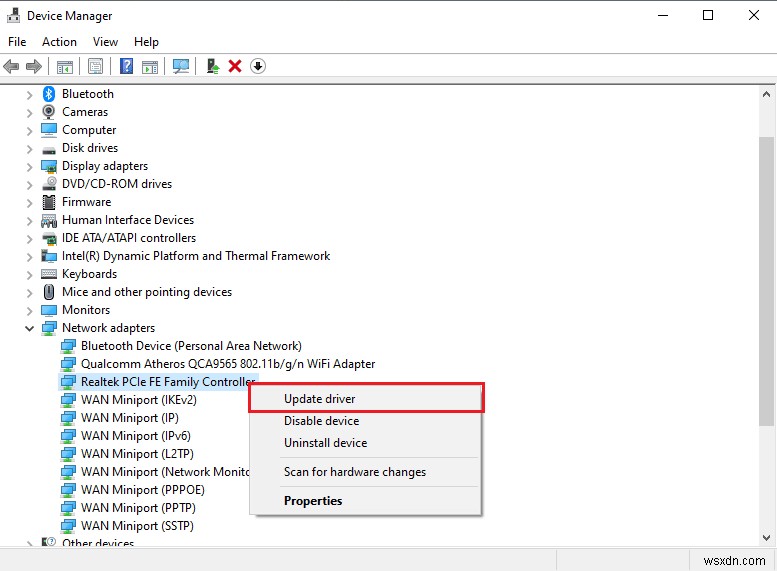The width and height of the screenshot is (777, 571).
Task: Click the blue Help question mark icon
Action: [x=127, y=66]
